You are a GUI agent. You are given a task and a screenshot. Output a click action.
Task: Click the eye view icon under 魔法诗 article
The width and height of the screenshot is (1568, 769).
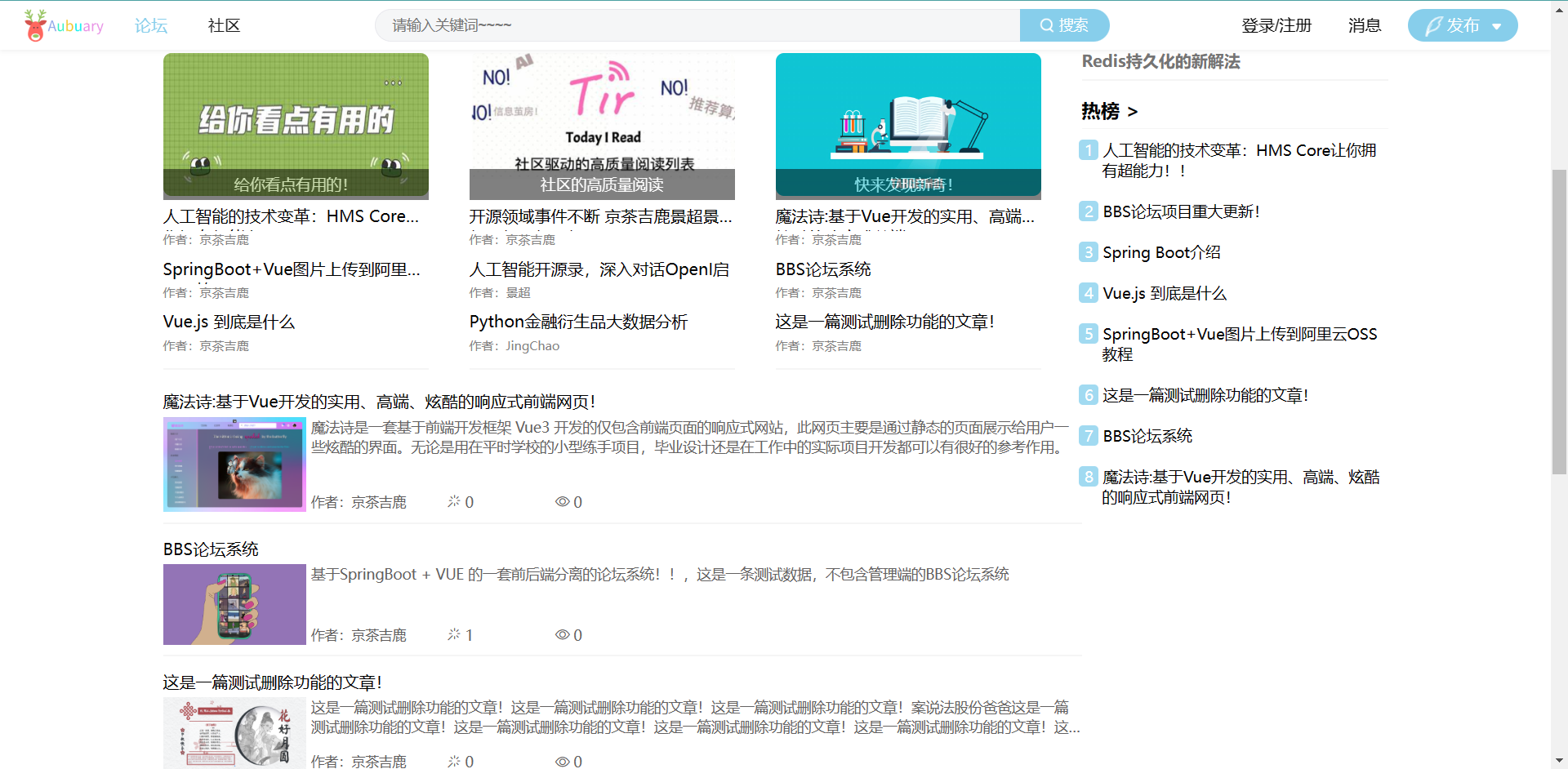pyautogui.click(x=563, y=501)
